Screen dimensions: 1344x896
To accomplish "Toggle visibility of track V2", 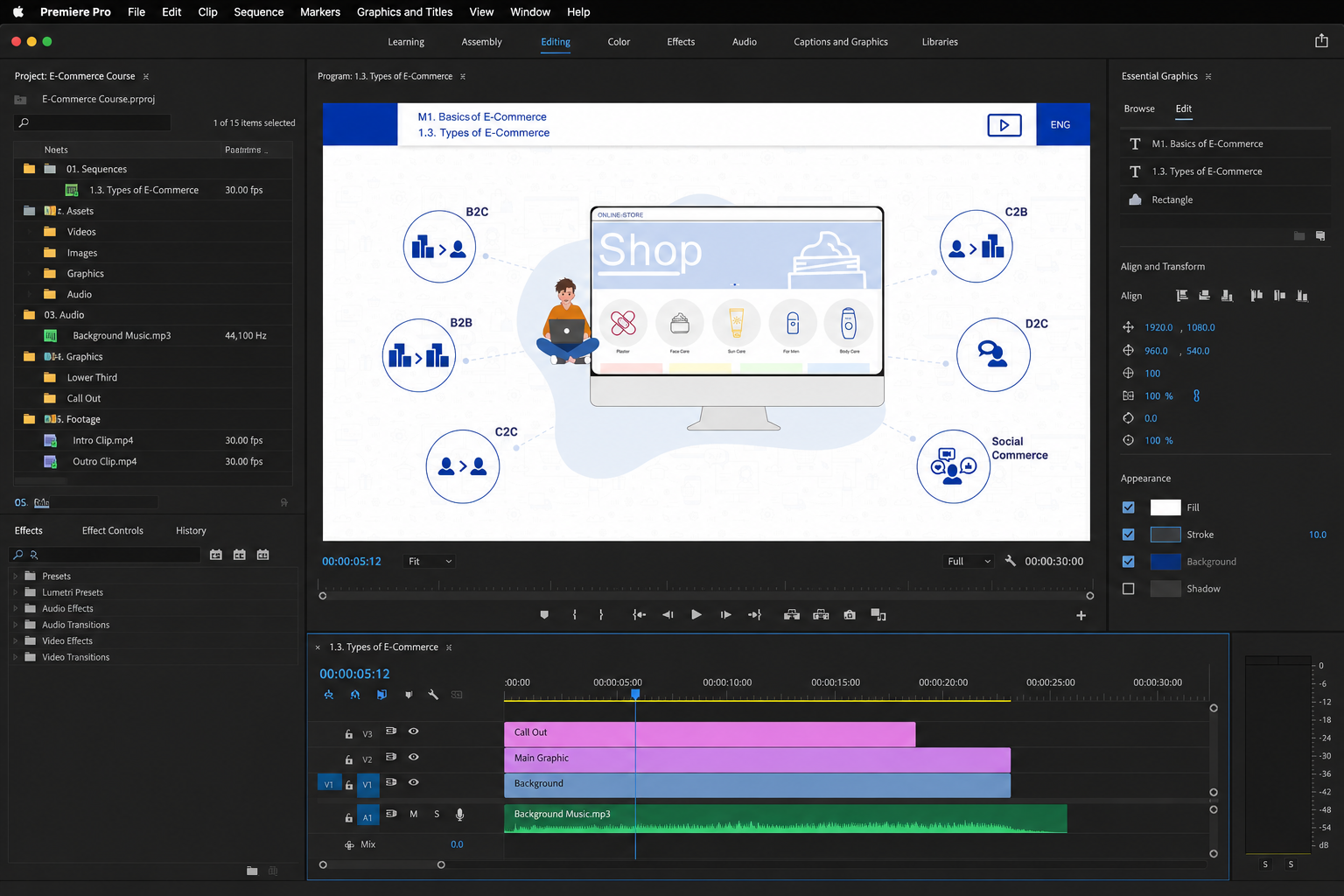I will [x=414, y=757].
